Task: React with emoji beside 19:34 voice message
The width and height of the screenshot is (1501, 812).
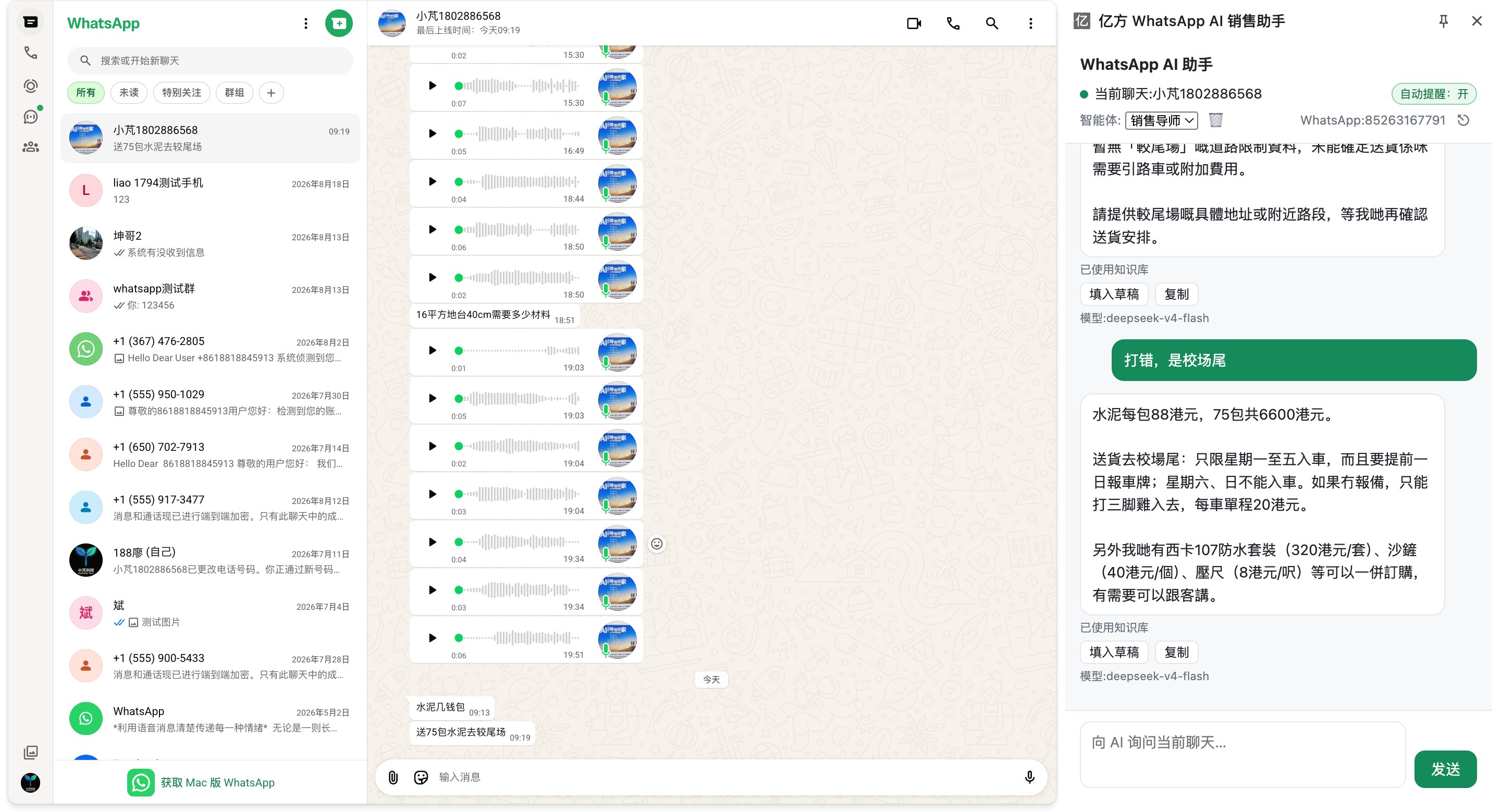Action: 657,544
